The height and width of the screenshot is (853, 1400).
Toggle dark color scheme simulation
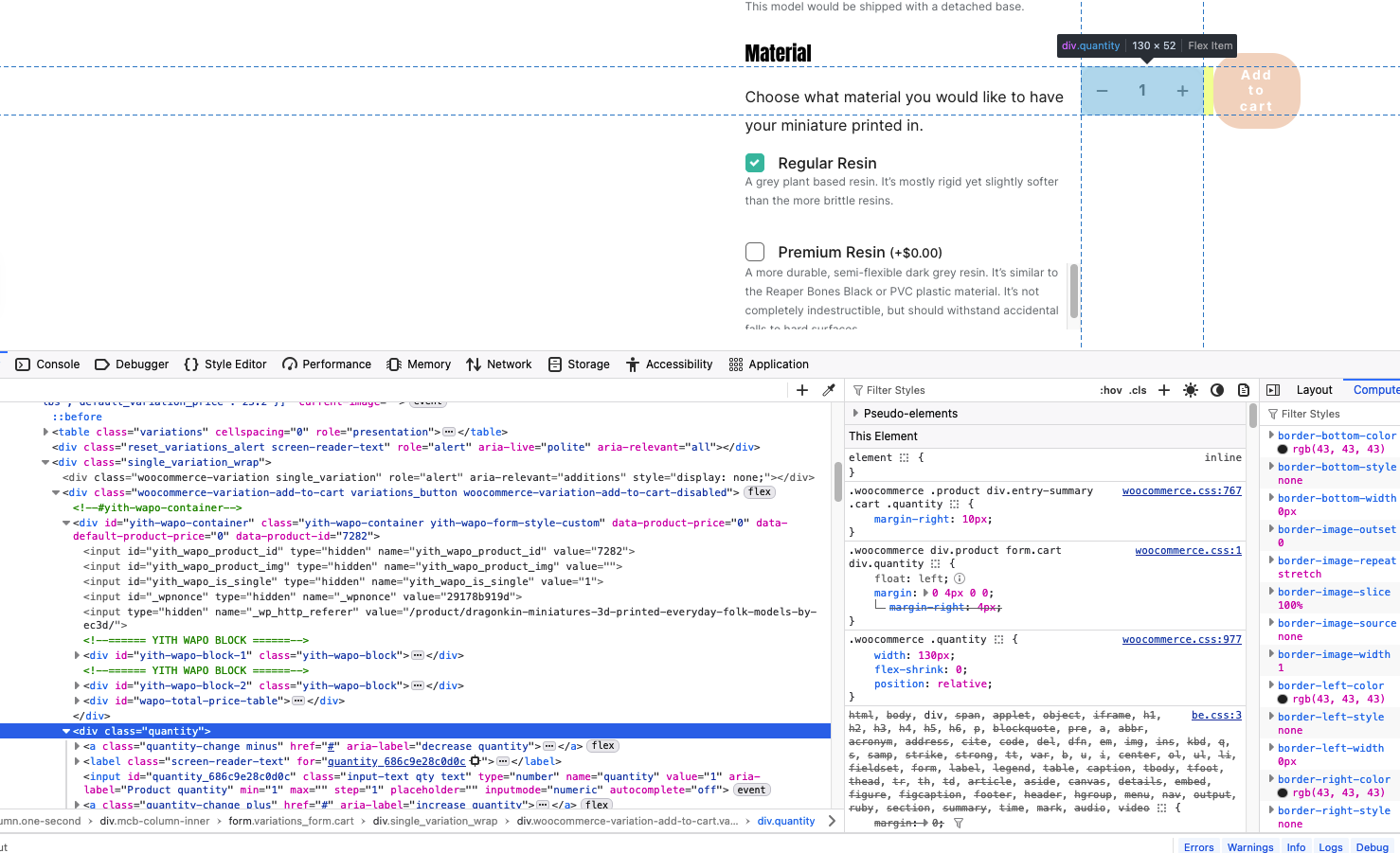click(1217, 390)
